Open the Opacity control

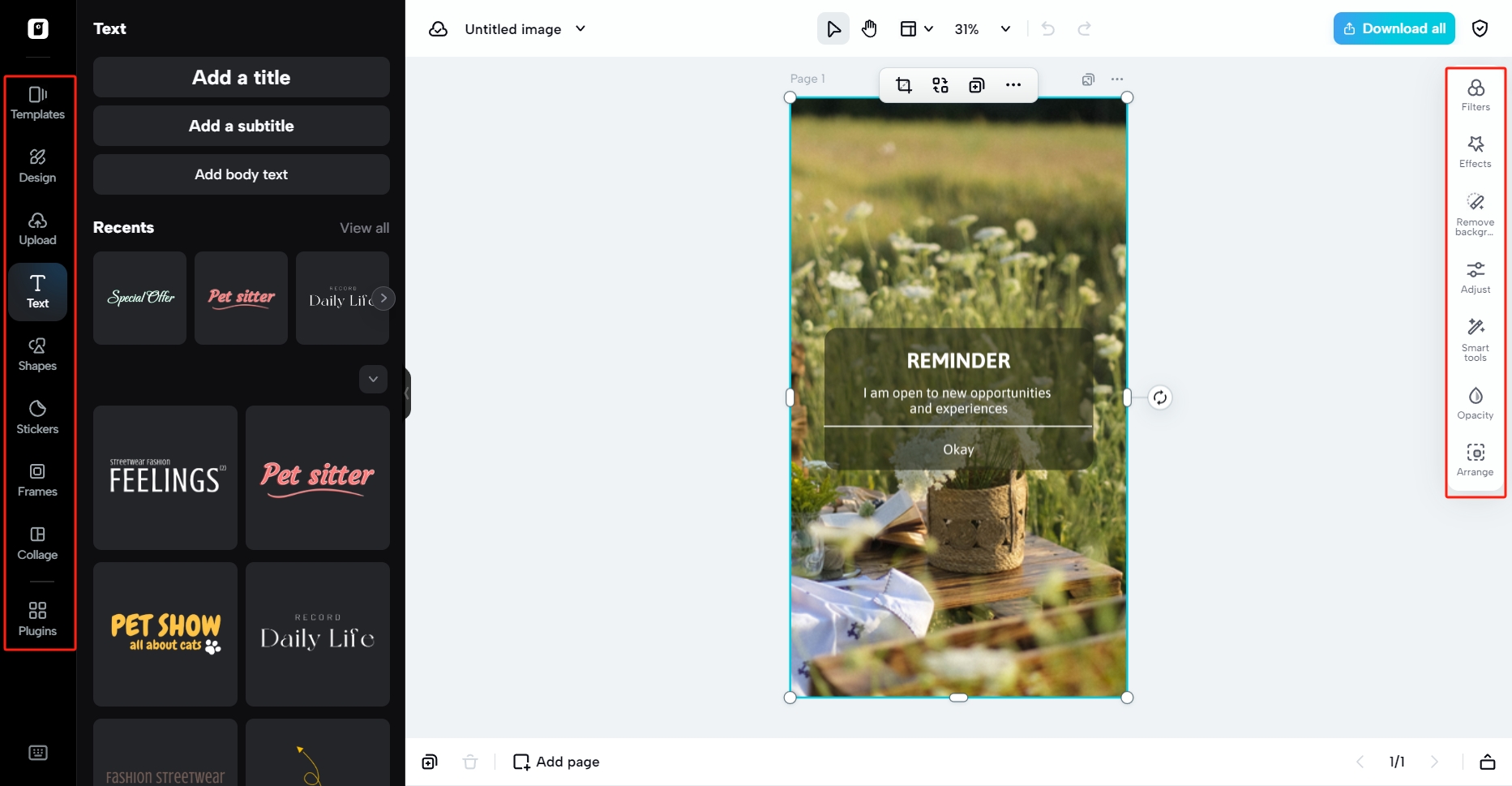point(1476,403)
